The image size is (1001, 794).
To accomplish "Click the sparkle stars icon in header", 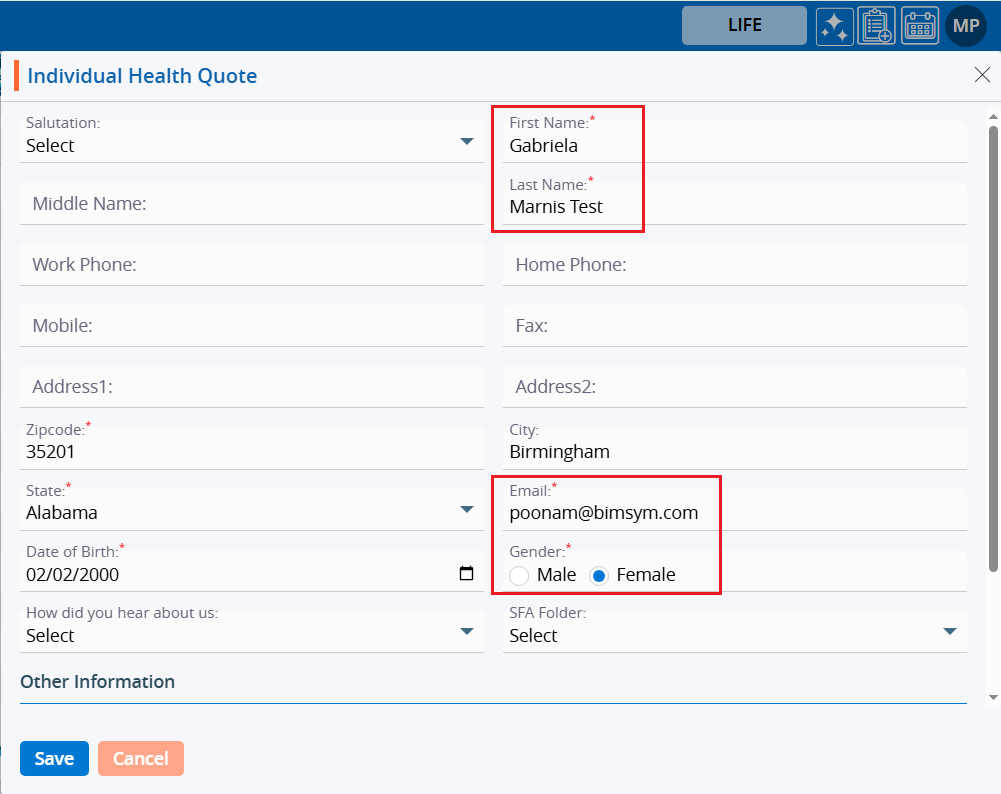I will (834, 26).
